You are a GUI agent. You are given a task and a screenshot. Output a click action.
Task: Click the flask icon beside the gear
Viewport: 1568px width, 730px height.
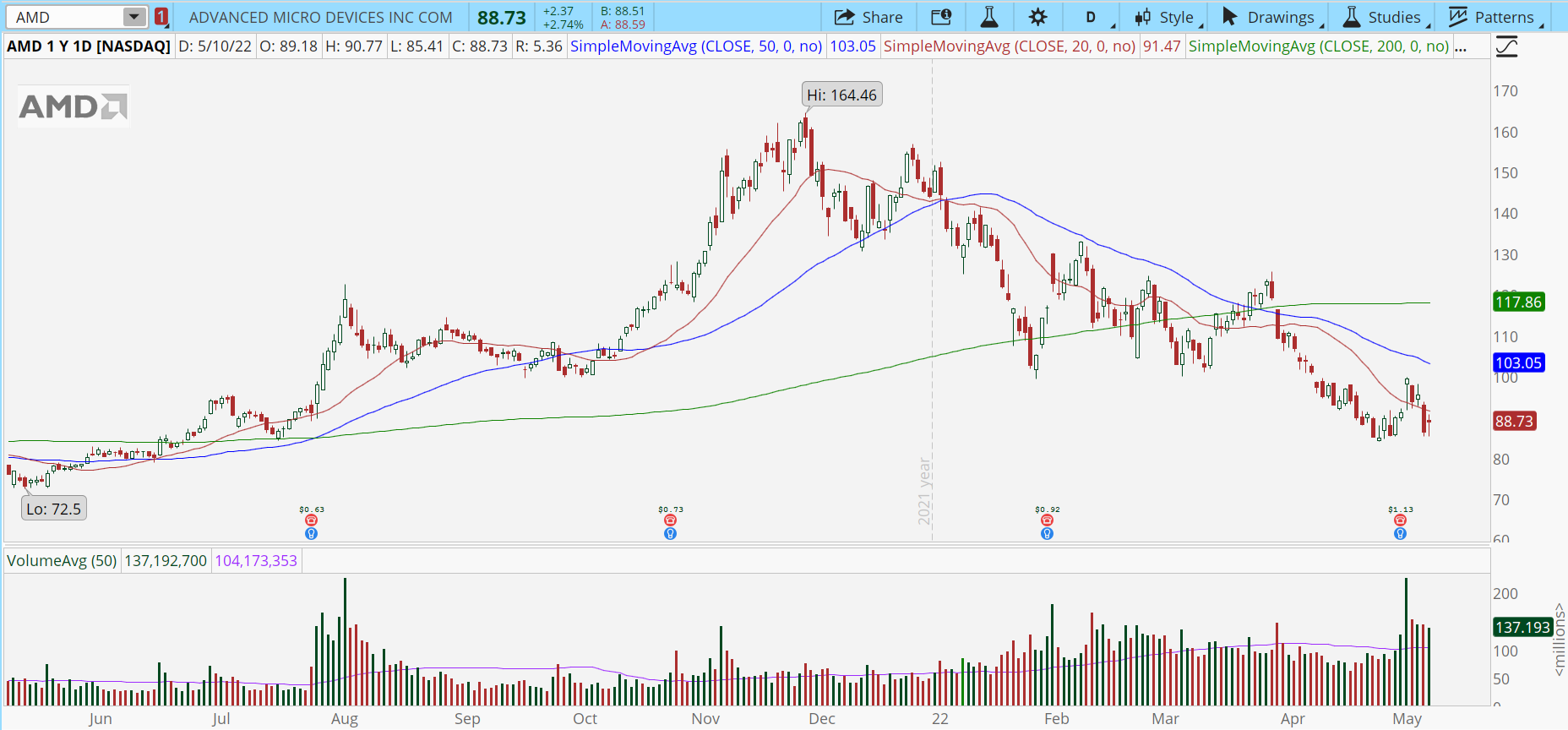coord(989,17)
